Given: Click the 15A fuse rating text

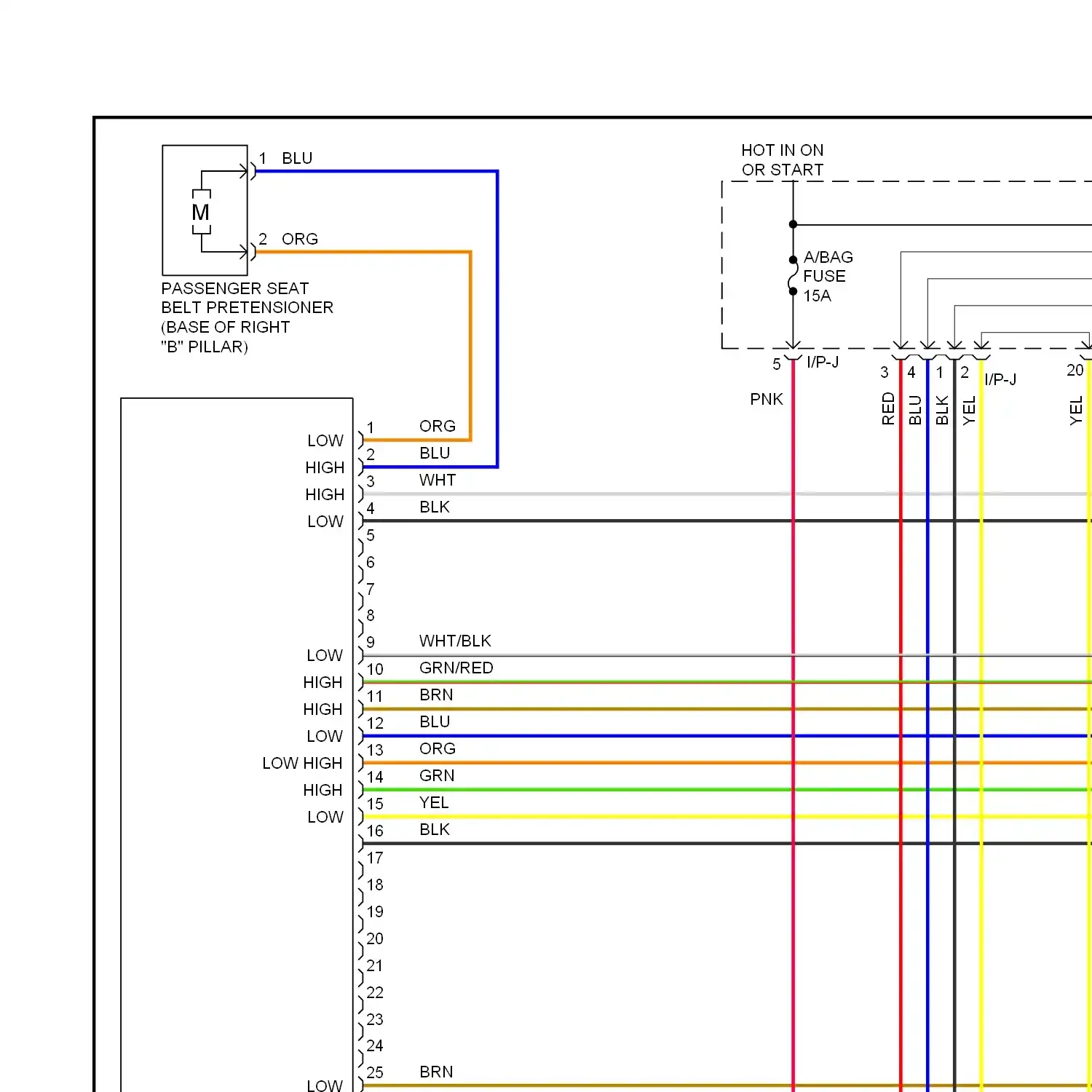Looking at the screenshot, I should point(817,296).
